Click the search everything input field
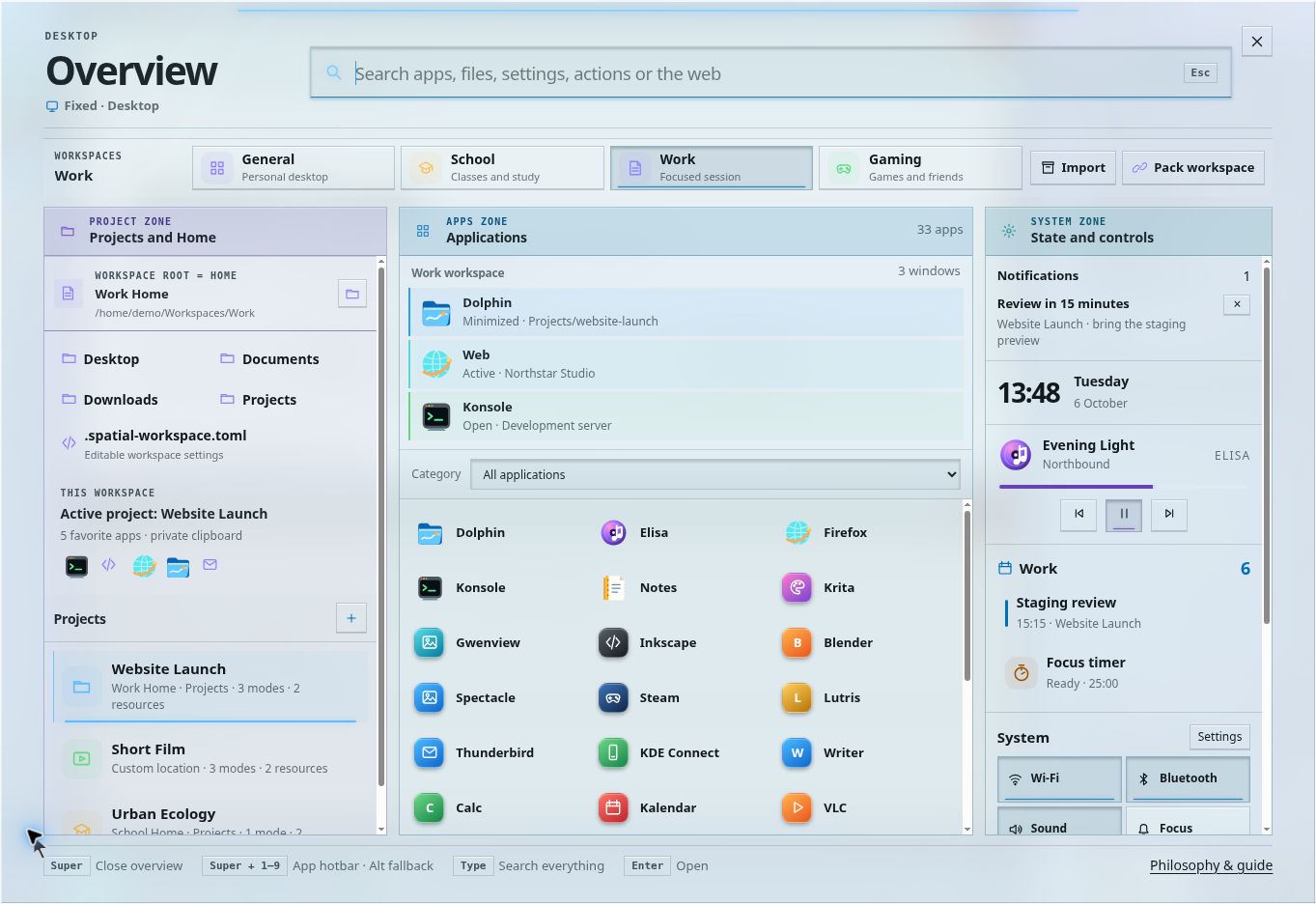 tap(770, 73)
